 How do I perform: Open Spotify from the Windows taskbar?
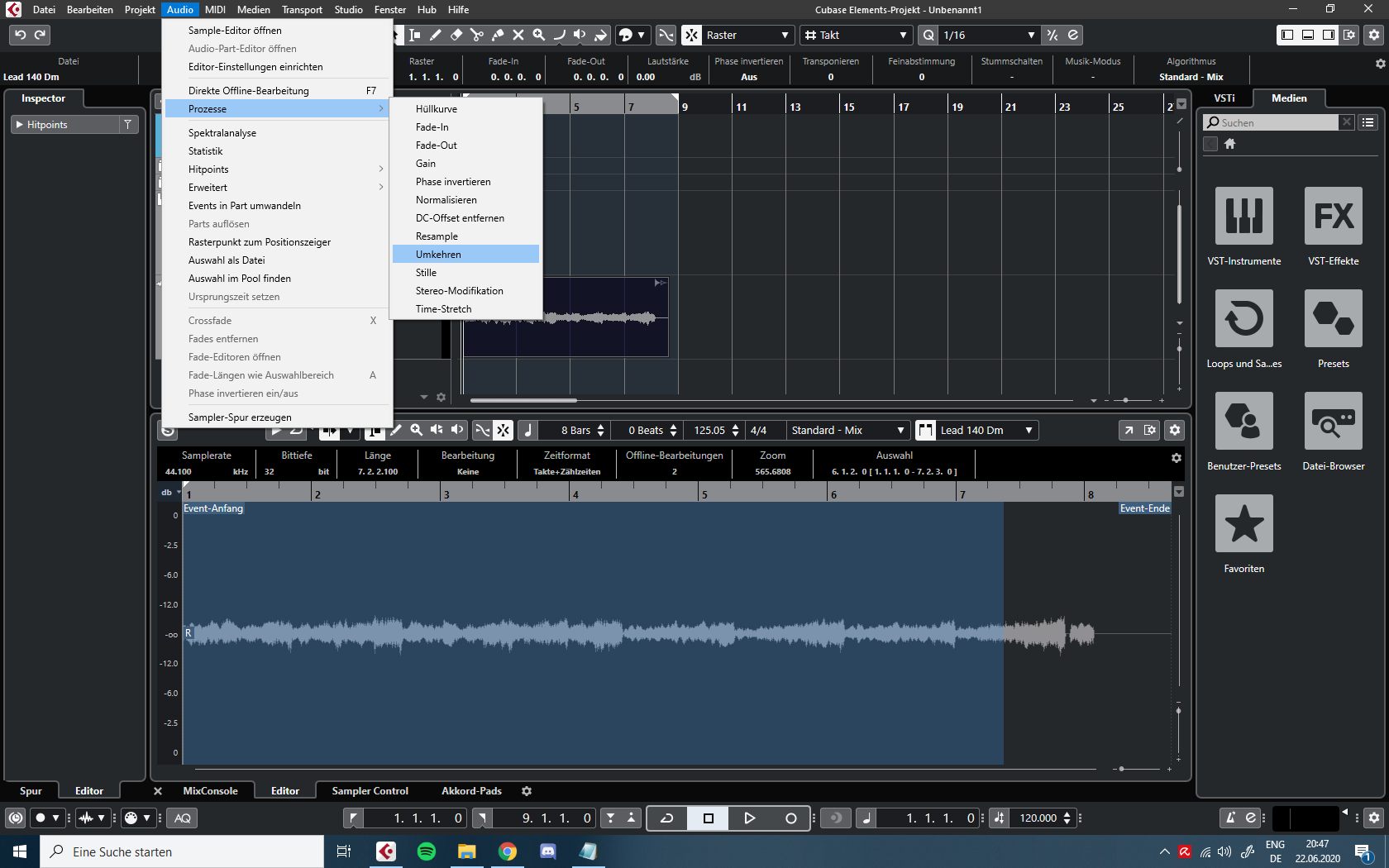(x=427, y=851)
